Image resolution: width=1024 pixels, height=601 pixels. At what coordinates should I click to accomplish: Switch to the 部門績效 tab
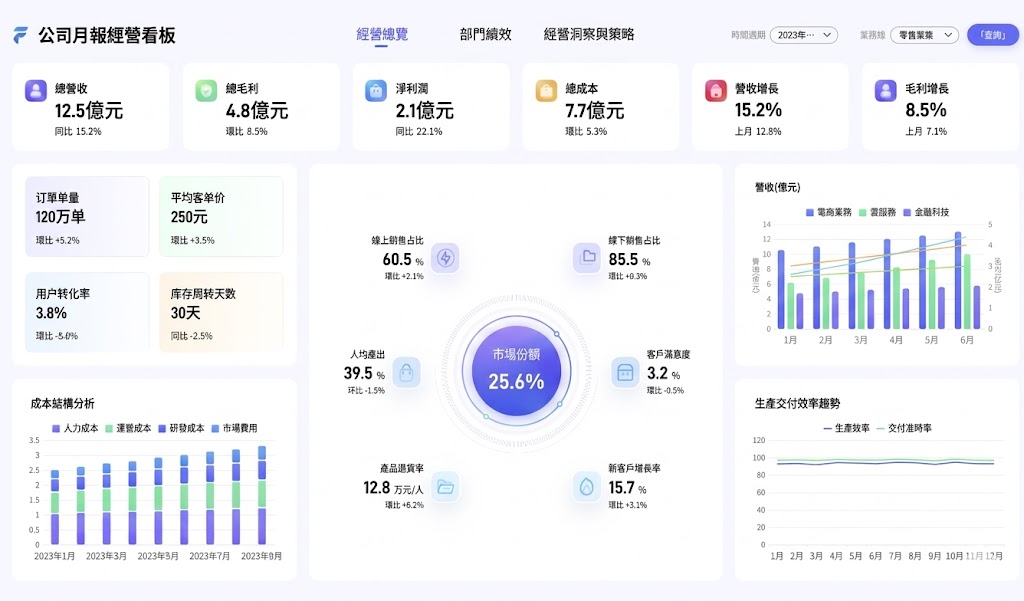pyautogui.click(x=487, y=33)
